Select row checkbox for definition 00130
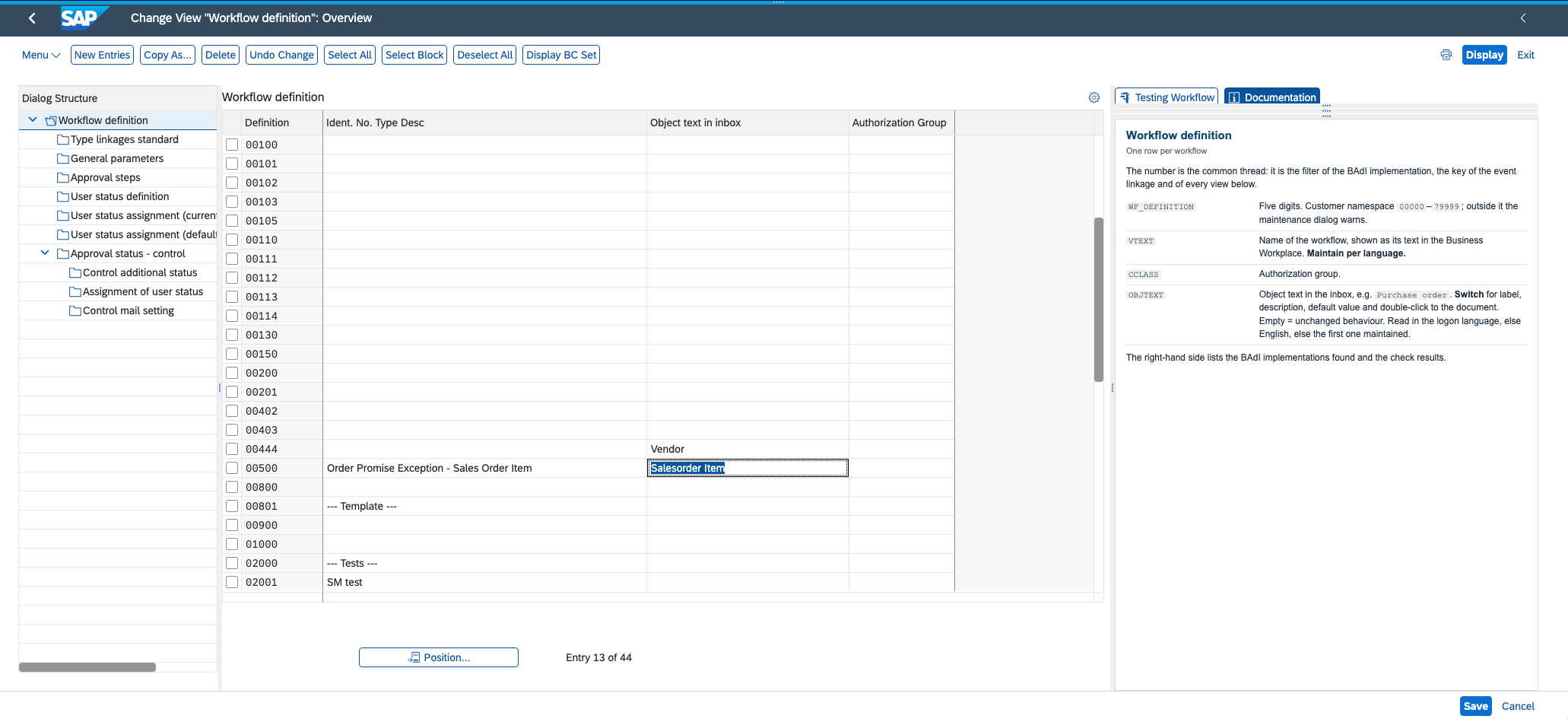The height and width of the screenshot is (719, 1568). click(x=232, y=335)
